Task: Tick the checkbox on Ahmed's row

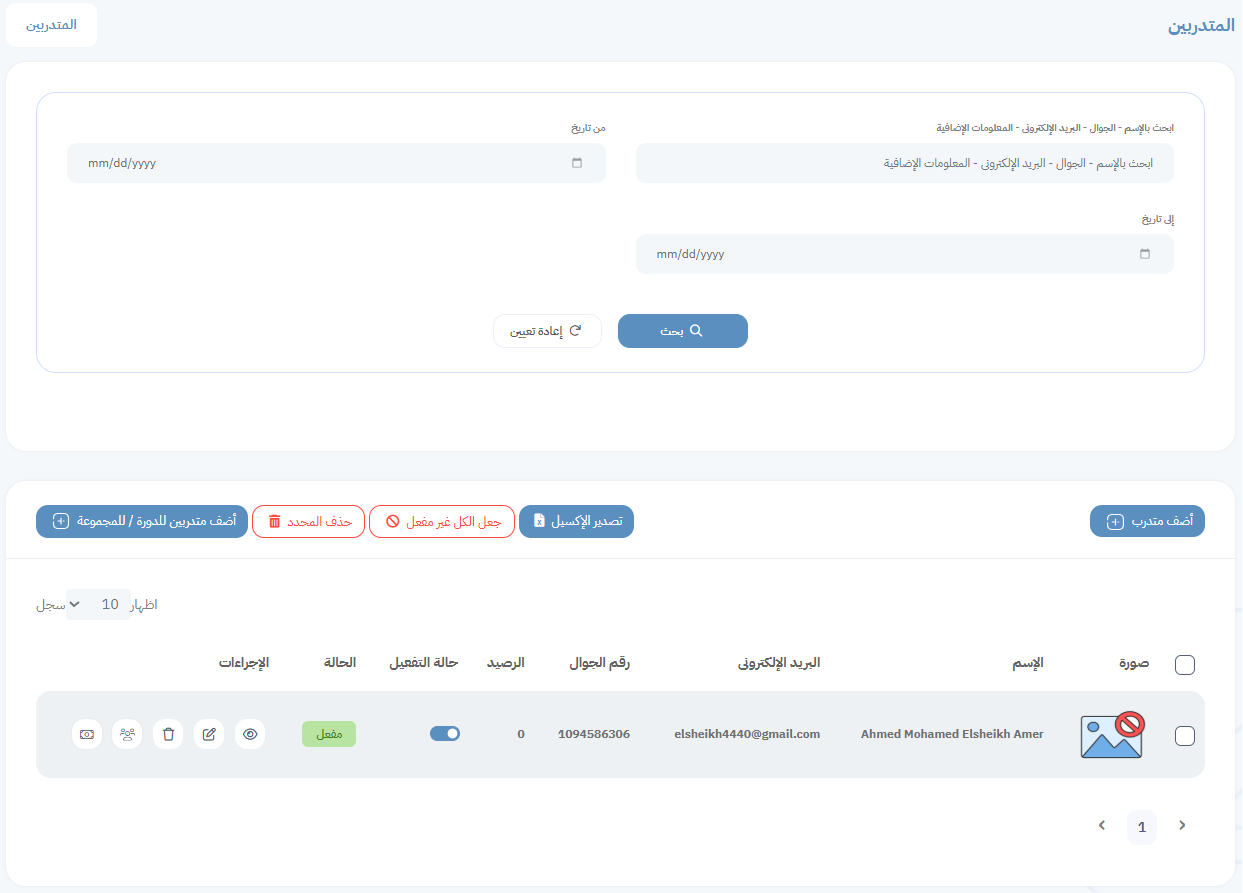Action: click(x=1185, y=735)
